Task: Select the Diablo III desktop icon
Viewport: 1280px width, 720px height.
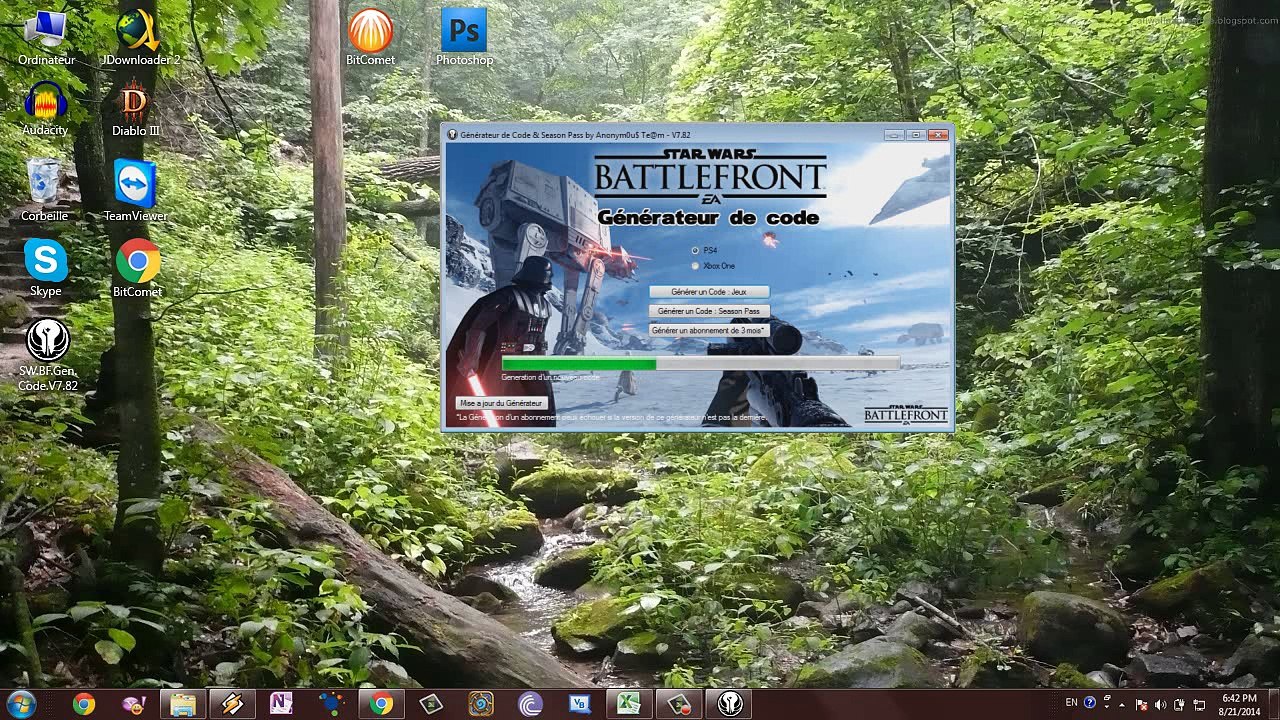Action: point(135,109)
